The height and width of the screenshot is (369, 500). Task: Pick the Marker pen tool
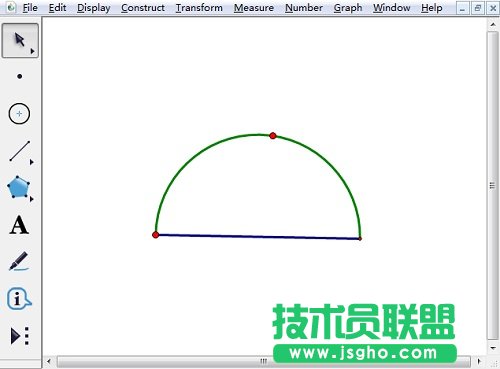coord(19,261)
